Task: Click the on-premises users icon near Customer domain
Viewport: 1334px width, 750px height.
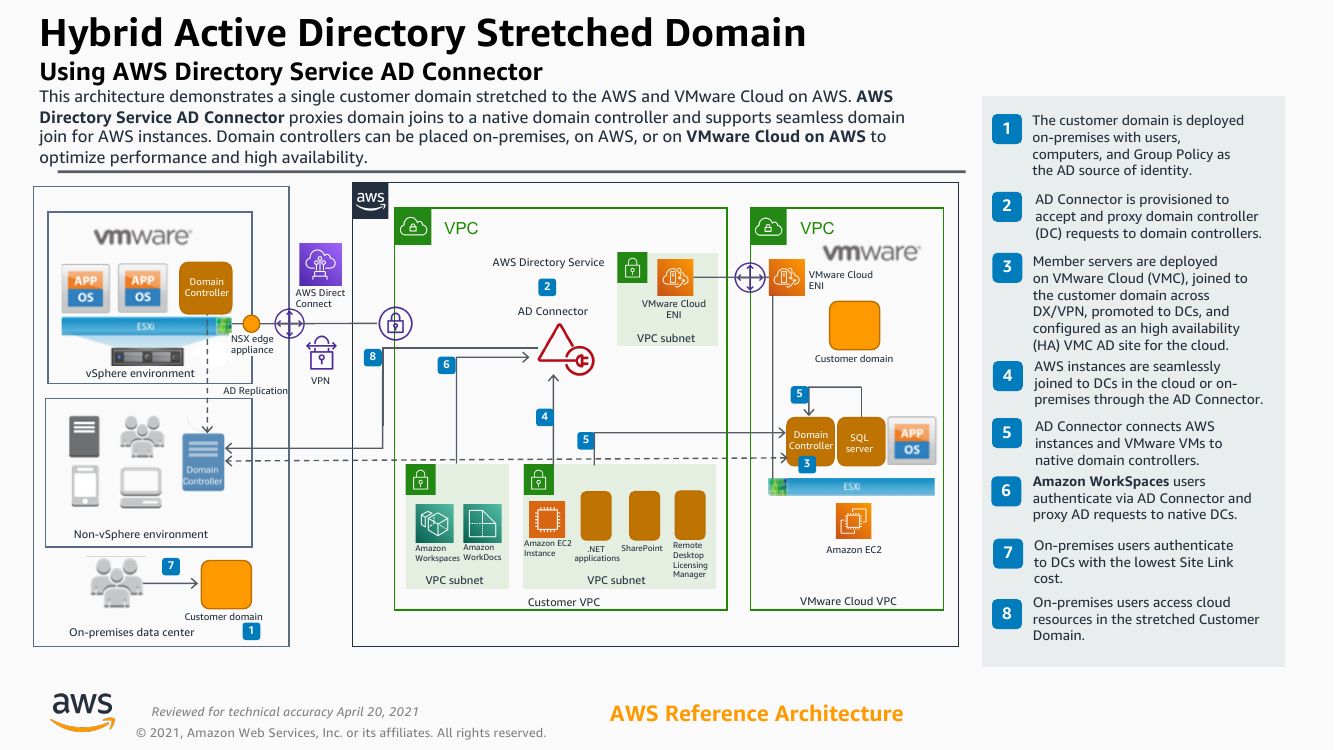Action: [118, 581]
